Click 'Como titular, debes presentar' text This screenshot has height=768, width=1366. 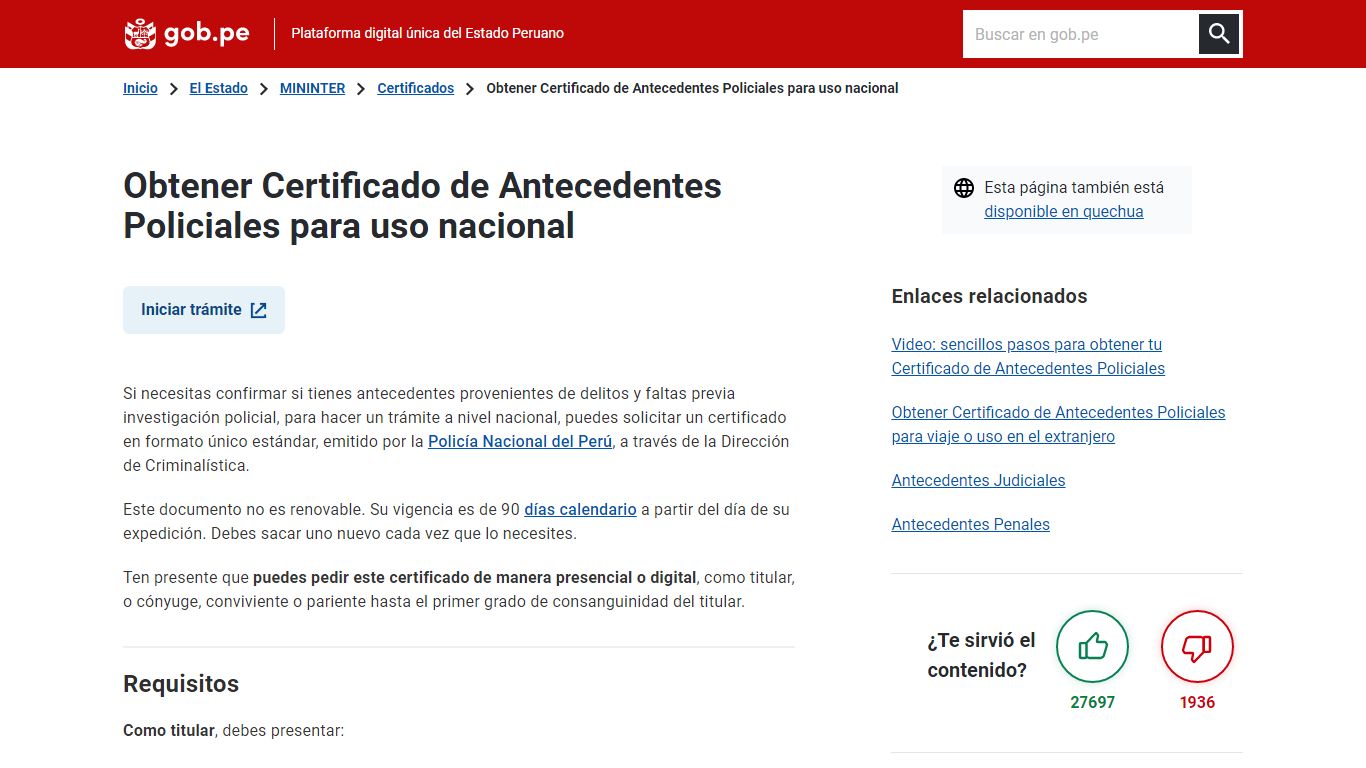(x=233, y=730)
